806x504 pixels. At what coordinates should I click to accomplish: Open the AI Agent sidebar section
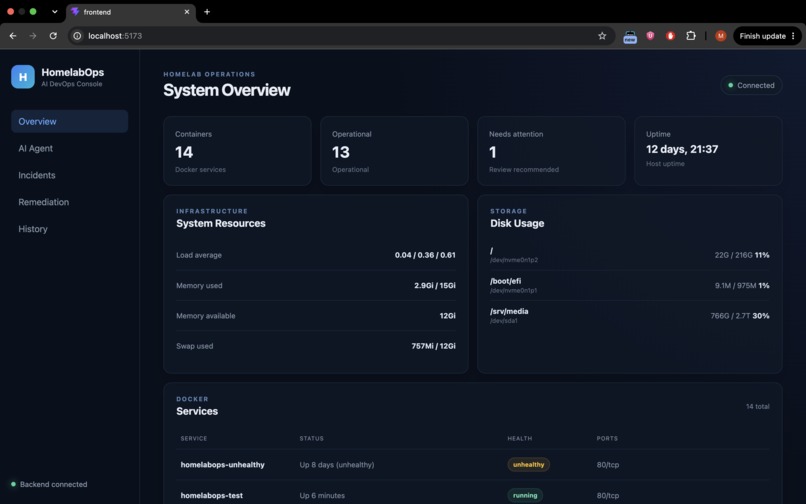(x=69, y=148)
